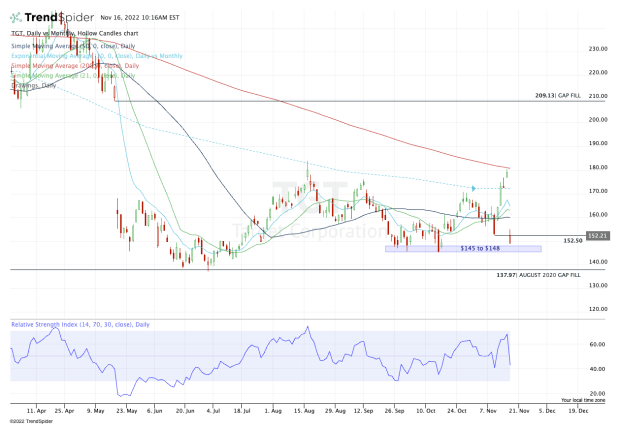Viewport: 620px width, 426px height.
Task: Click the Drawings, Daily legend entry
Action: coord(34,85)
